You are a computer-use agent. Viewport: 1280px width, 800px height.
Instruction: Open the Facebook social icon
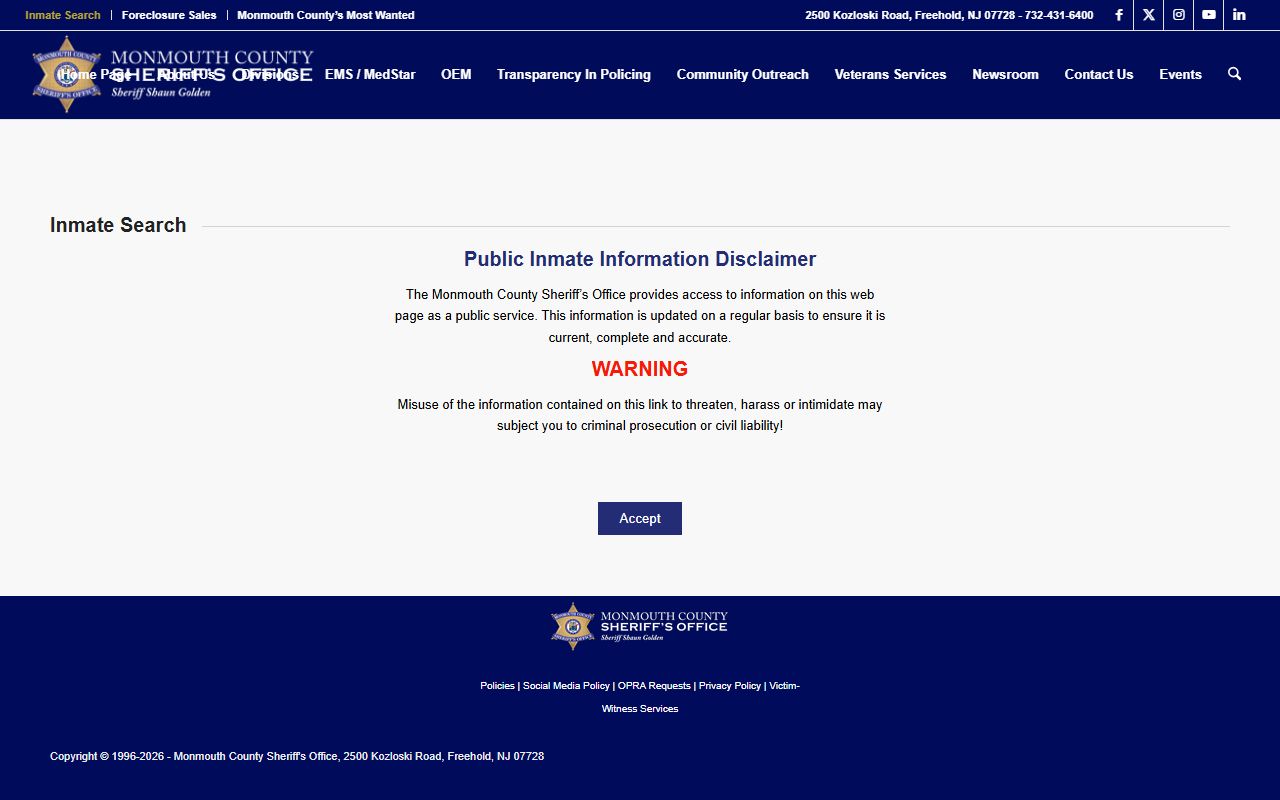coord(1118,15)
